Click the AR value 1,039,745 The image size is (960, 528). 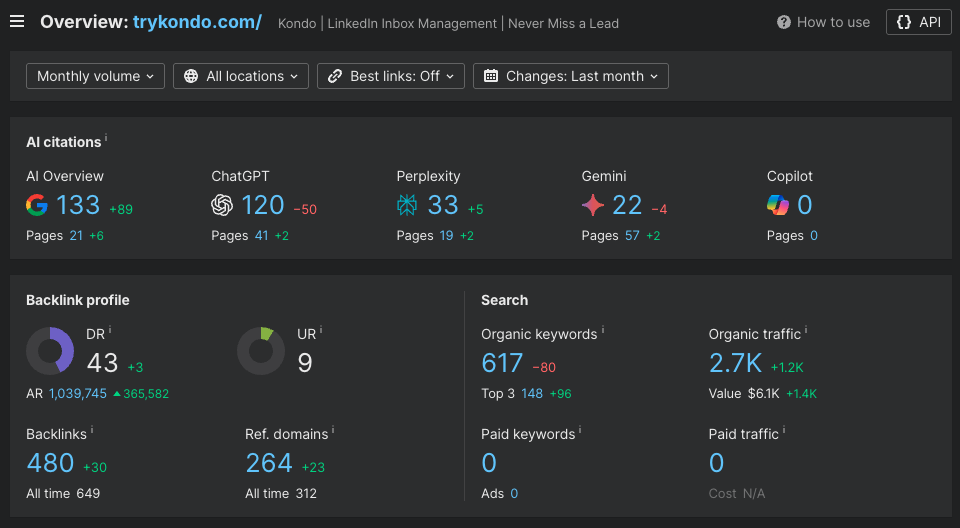[78, 394]
